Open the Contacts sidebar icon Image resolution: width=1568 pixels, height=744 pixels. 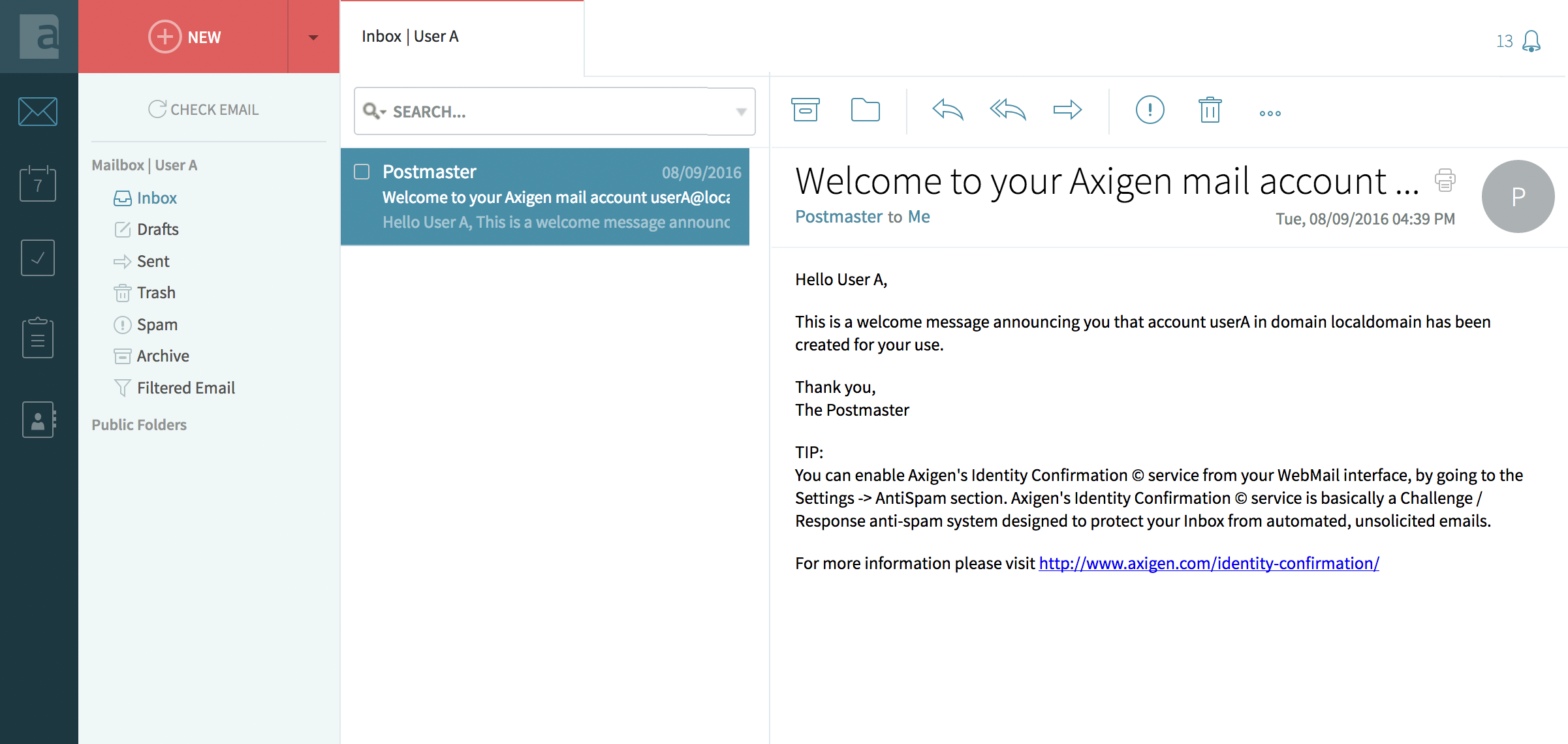click(38, 420)
